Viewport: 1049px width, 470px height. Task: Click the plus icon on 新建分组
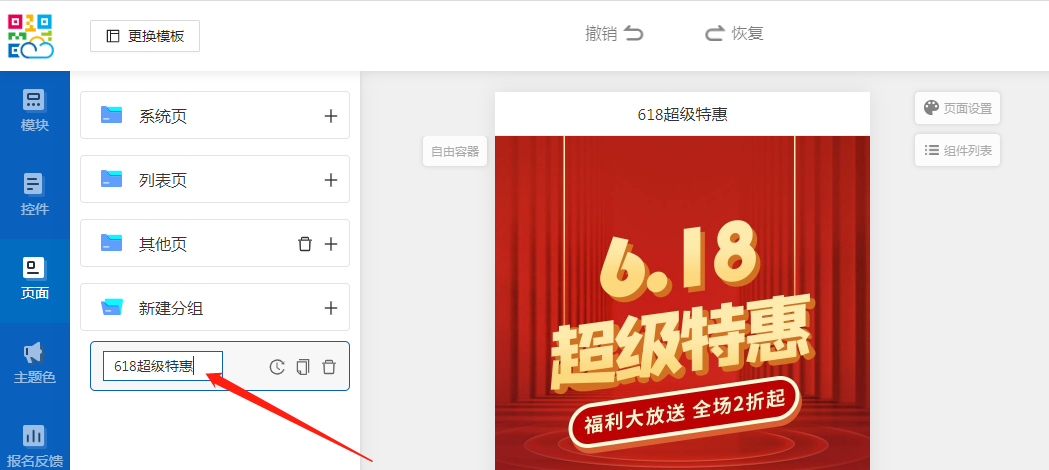click(331, 308)
